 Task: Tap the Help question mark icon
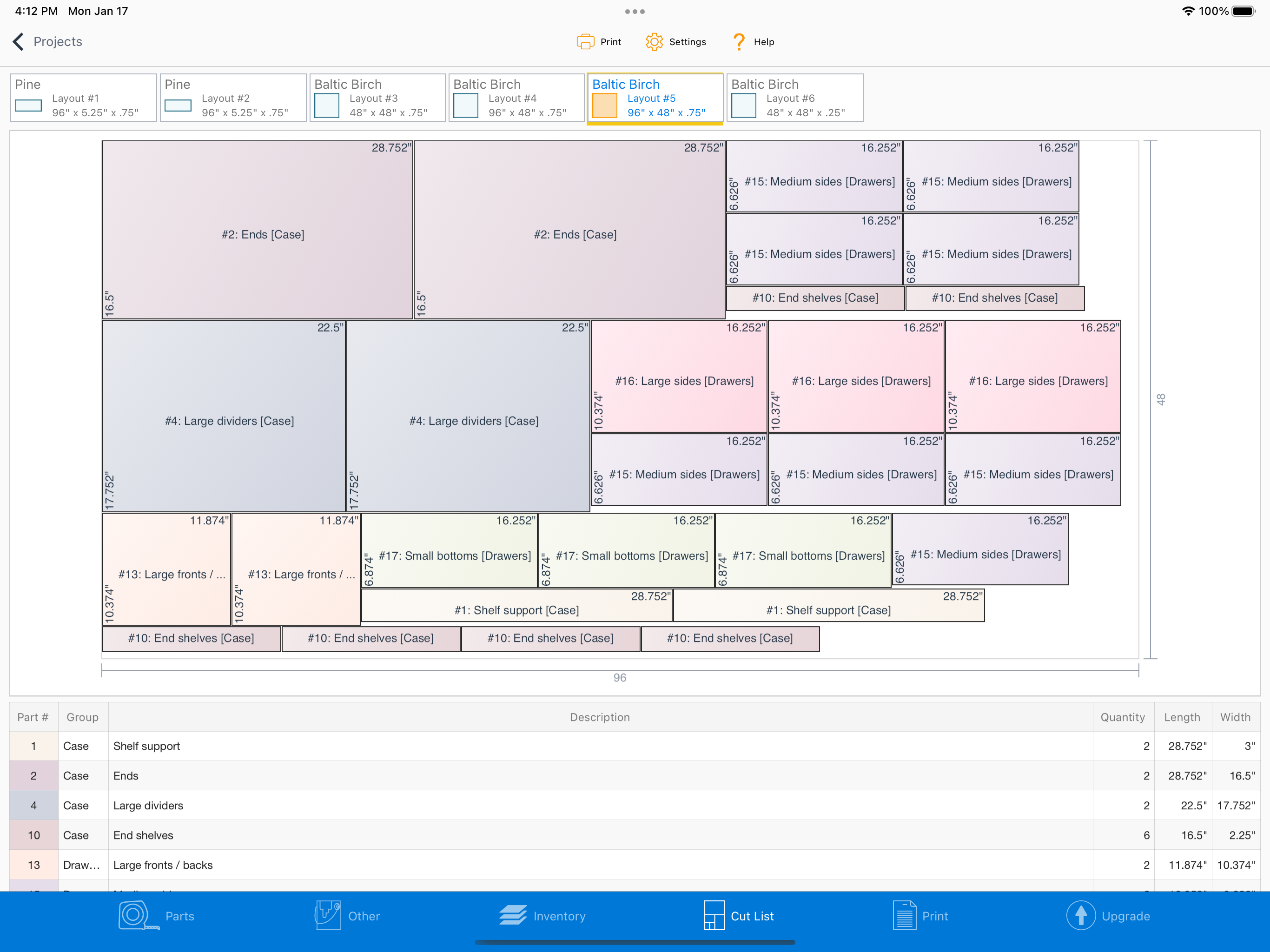click(x=738, y=41)
